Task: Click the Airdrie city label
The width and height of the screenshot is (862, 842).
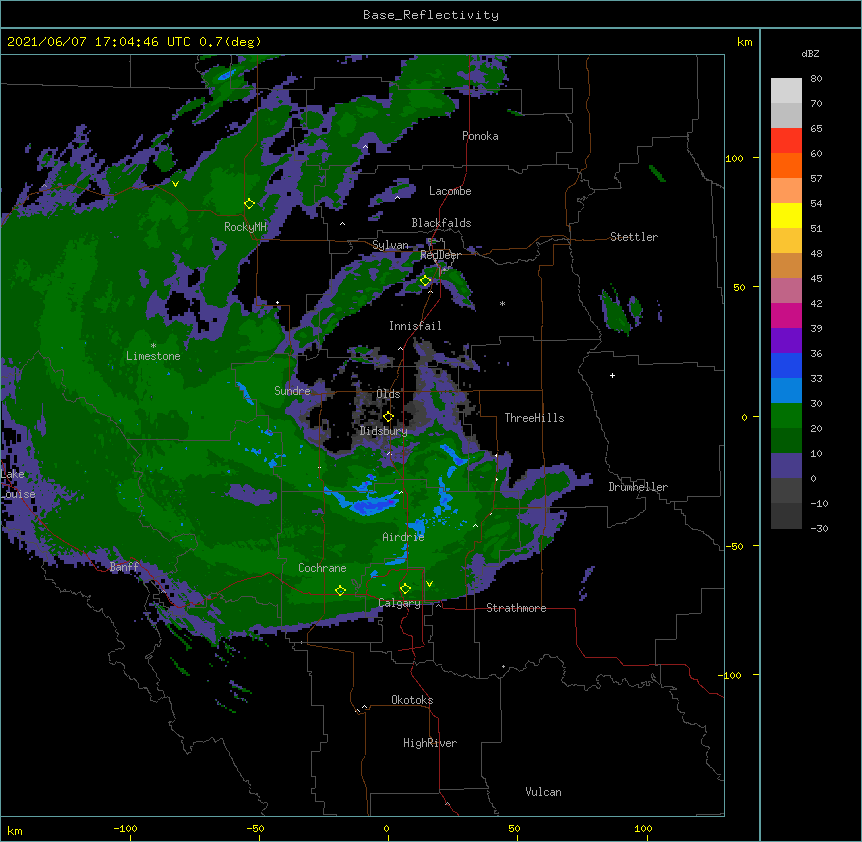Action: 403,537
